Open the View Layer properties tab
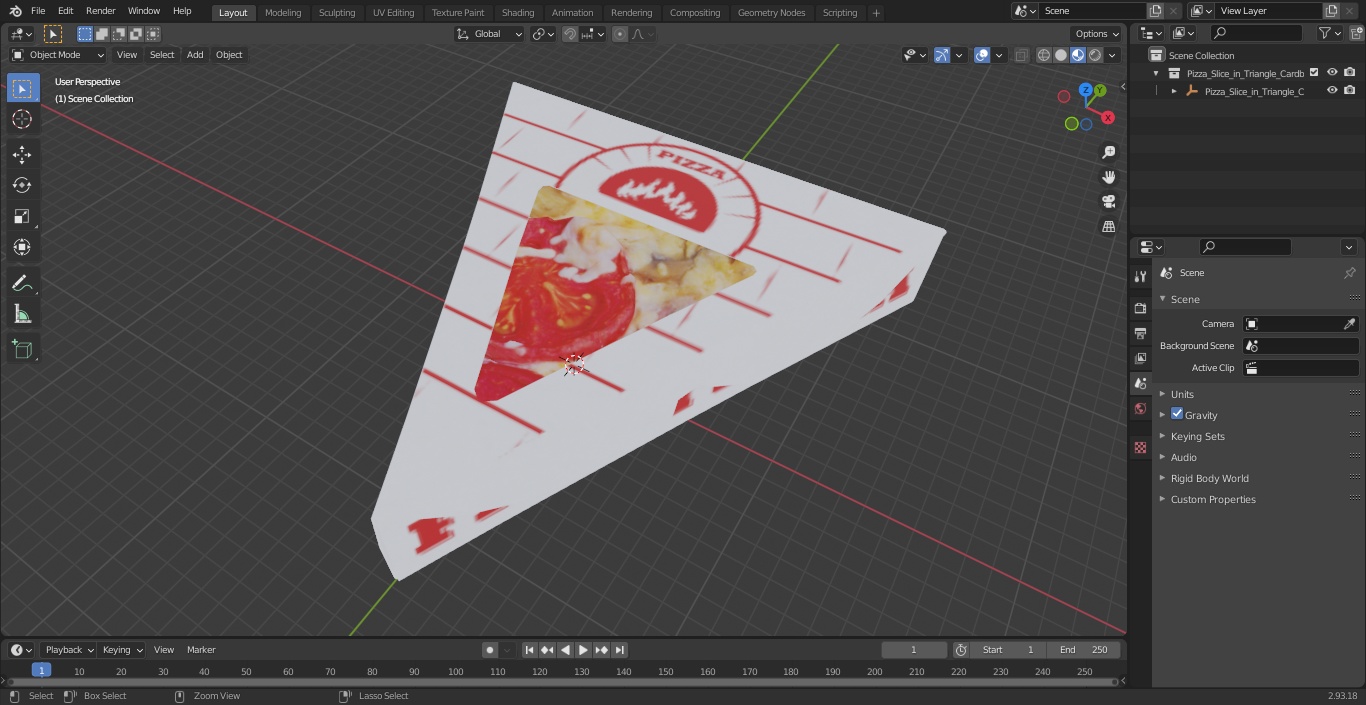 point(1140,358)
